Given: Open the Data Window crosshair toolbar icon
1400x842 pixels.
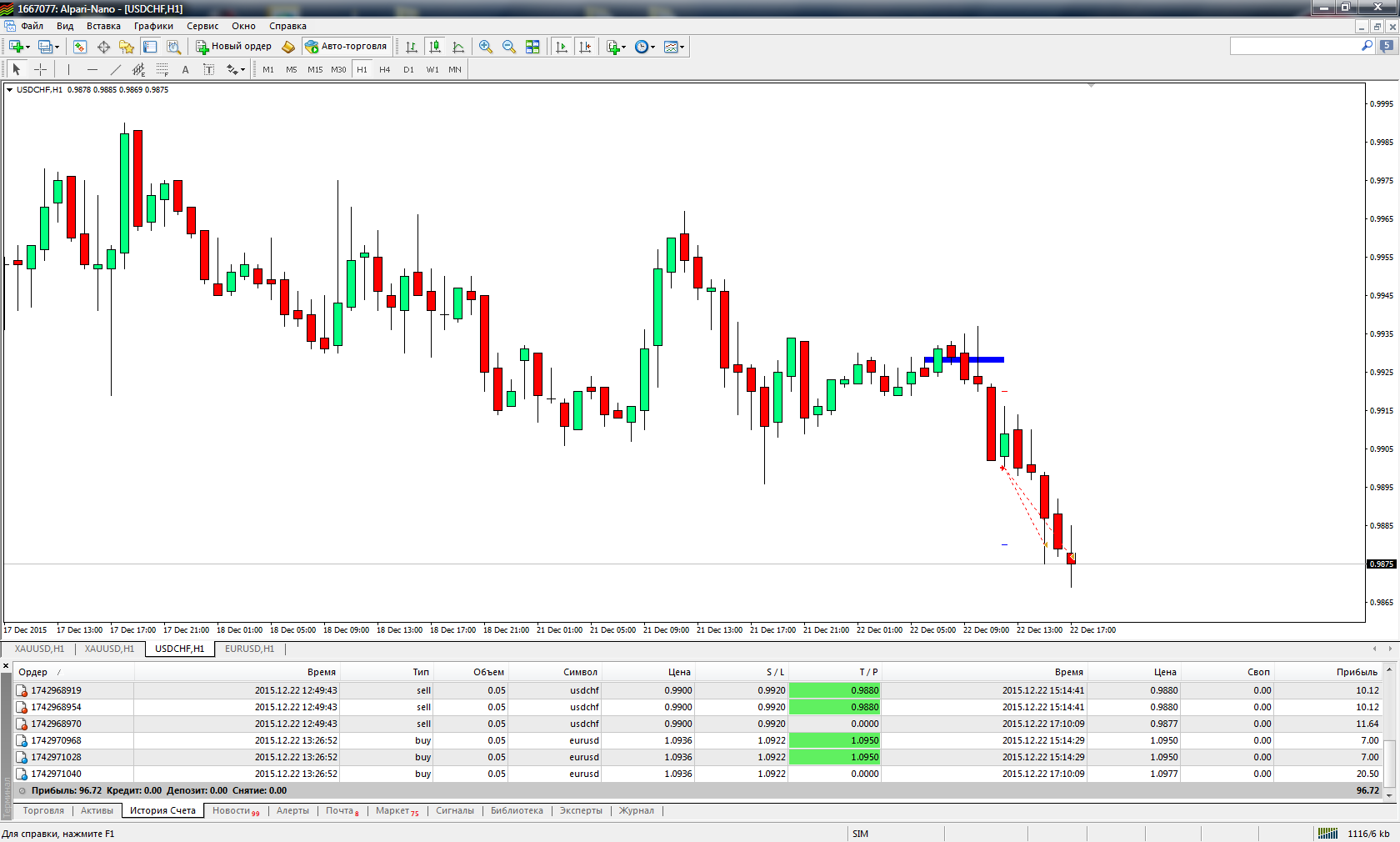Looking at the screenshot, I should [x=103, y=47].
